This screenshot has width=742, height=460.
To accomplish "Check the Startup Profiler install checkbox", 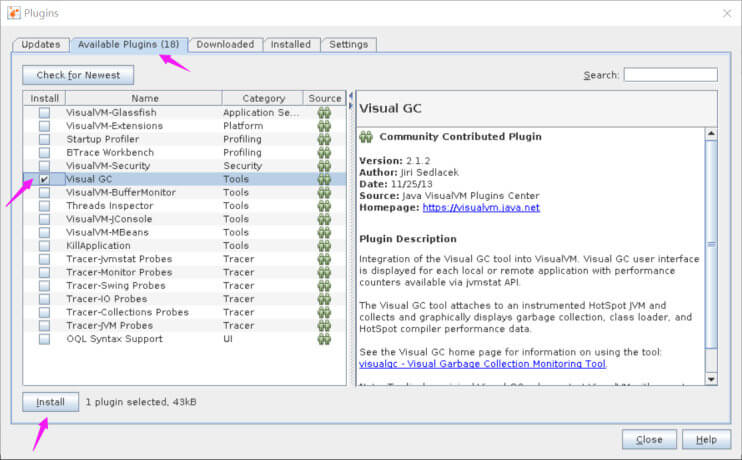I will [x=44, y=139].
